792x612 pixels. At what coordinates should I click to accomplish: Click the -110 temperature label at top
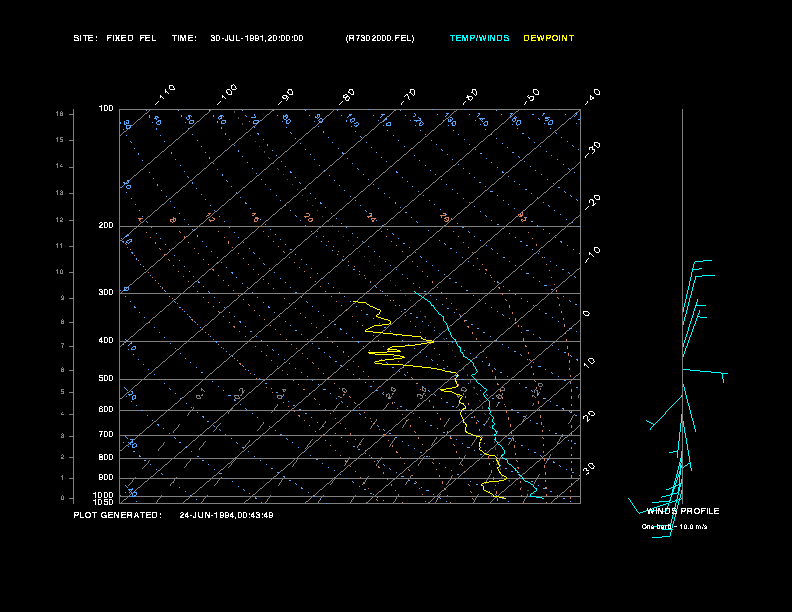(x=165, y=95)
